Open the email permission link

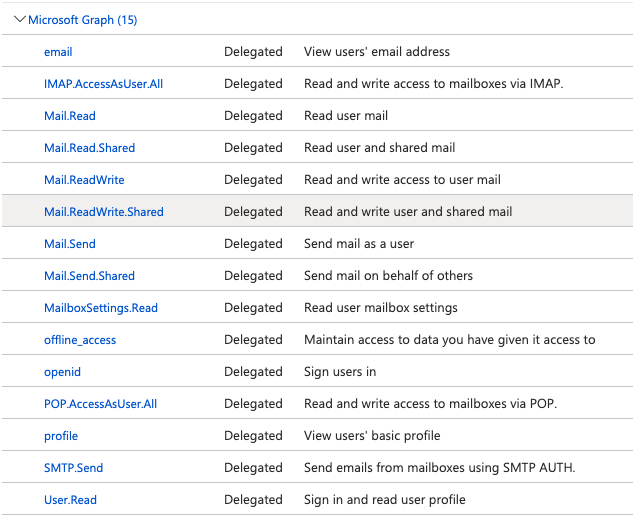pyautogui.click(x=58, y=52)
